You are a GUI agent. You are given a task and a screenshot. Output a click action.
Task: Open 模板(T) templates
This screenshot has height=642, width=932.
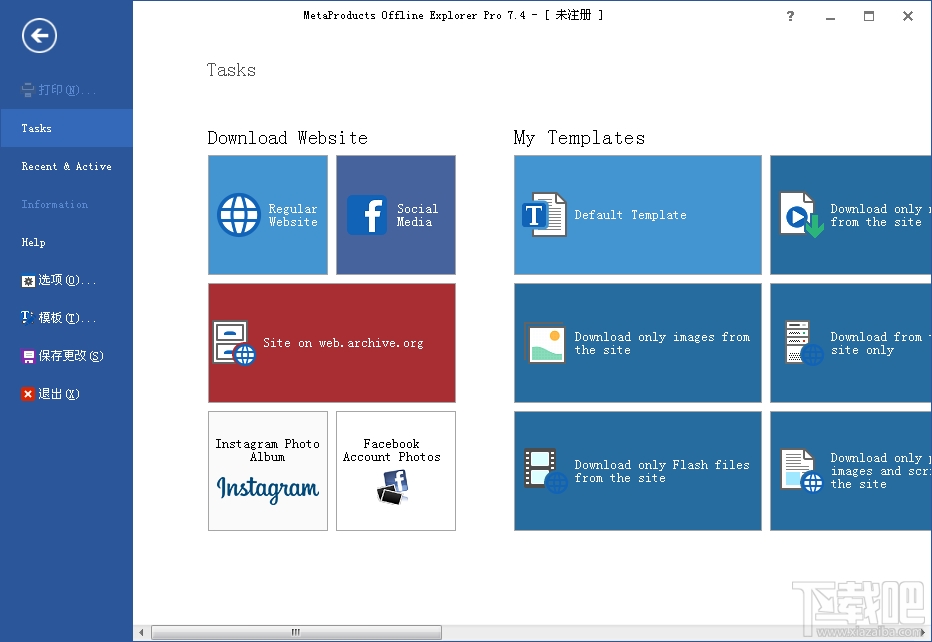click(x=56, y=318)
